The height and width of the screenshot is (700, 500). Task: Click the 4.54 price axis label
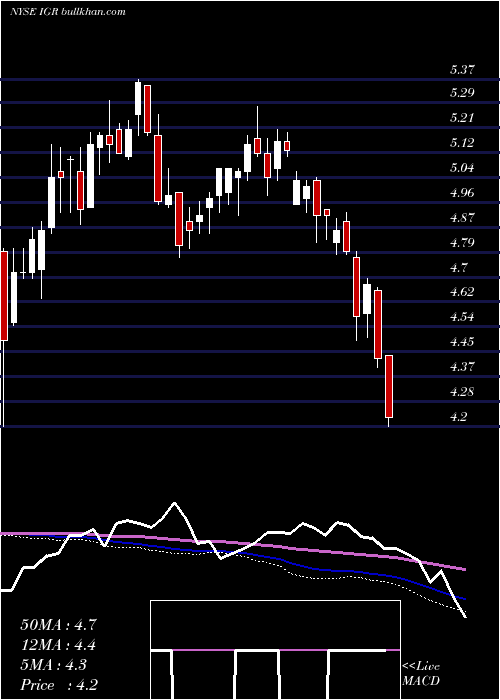[462, 317]
